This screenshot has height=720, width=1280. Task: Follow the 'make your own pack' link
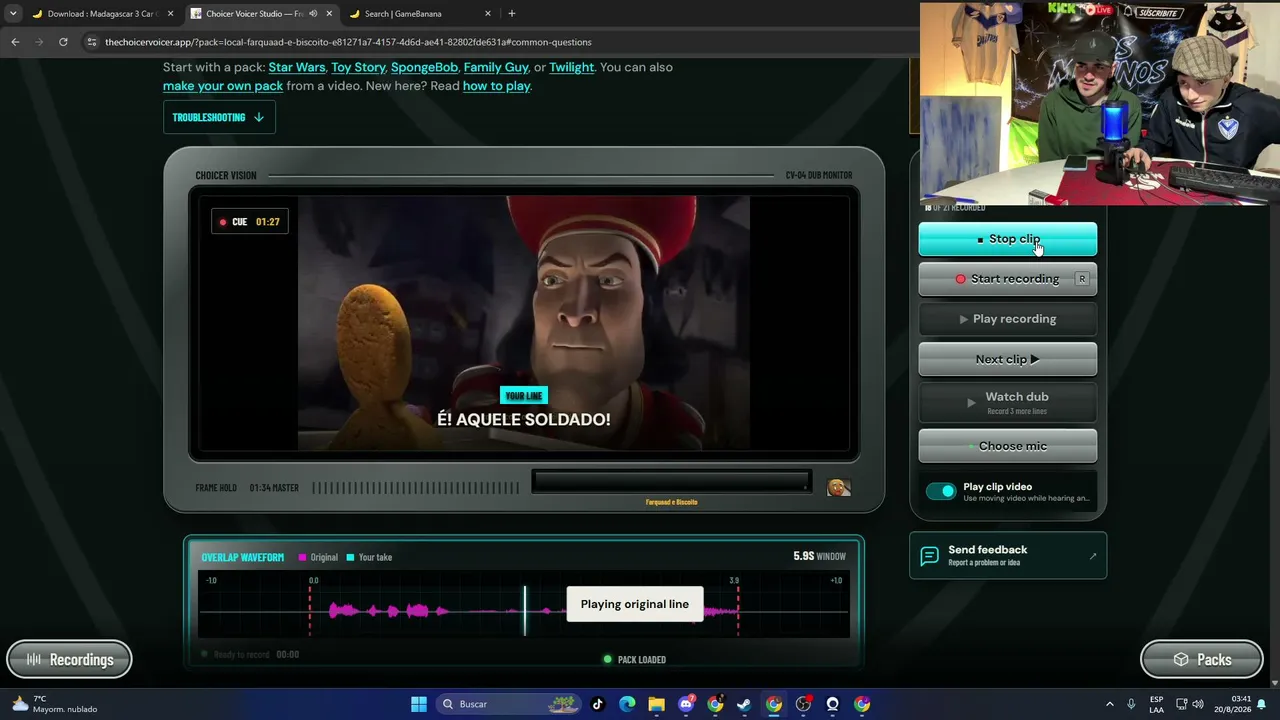tap(223, 86)
